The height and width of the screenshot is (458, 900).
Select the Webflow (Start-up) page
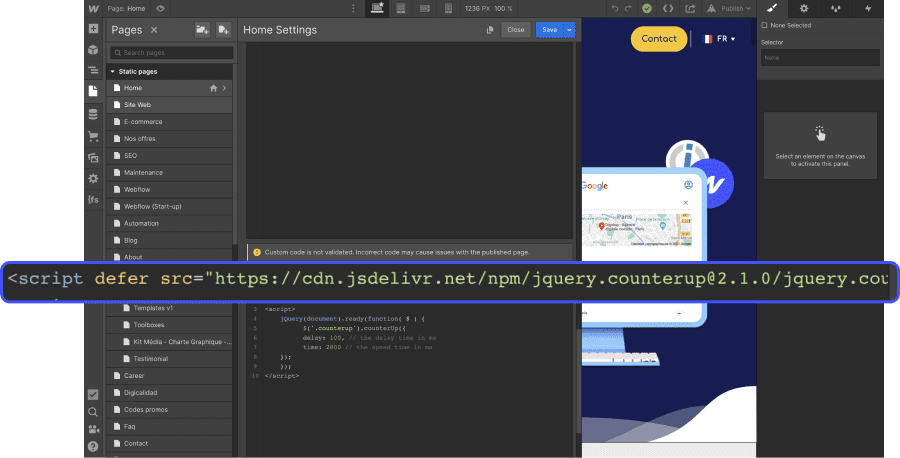click(x=169, y=206)
